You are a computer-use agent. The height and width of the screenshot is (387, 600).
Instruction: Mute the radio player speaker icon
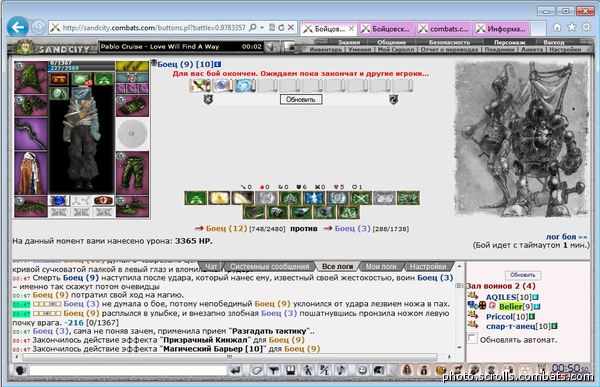[271, 47]
